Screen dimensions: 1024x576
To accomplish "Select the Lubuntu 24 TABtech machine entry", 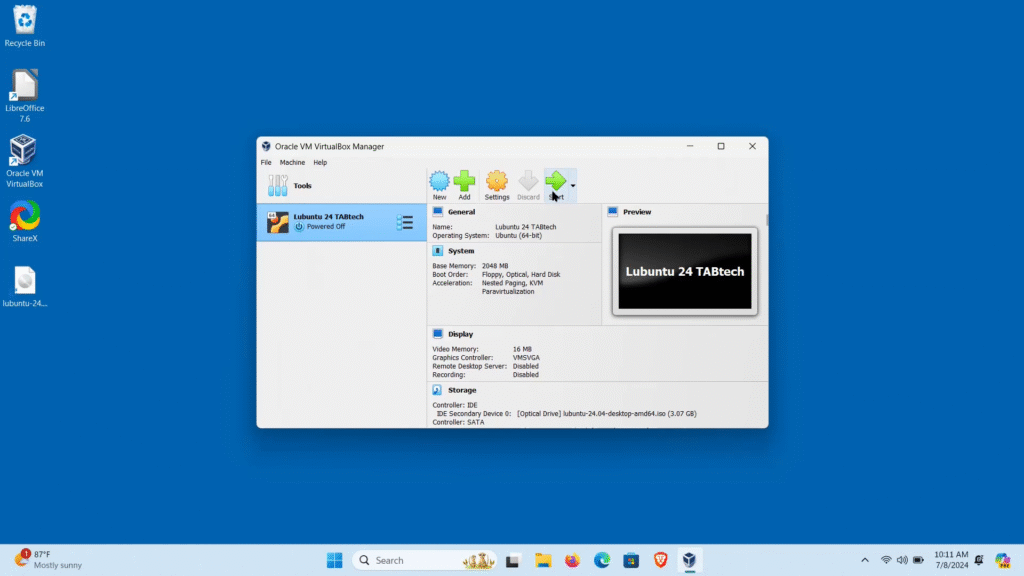I will point(330,222).
